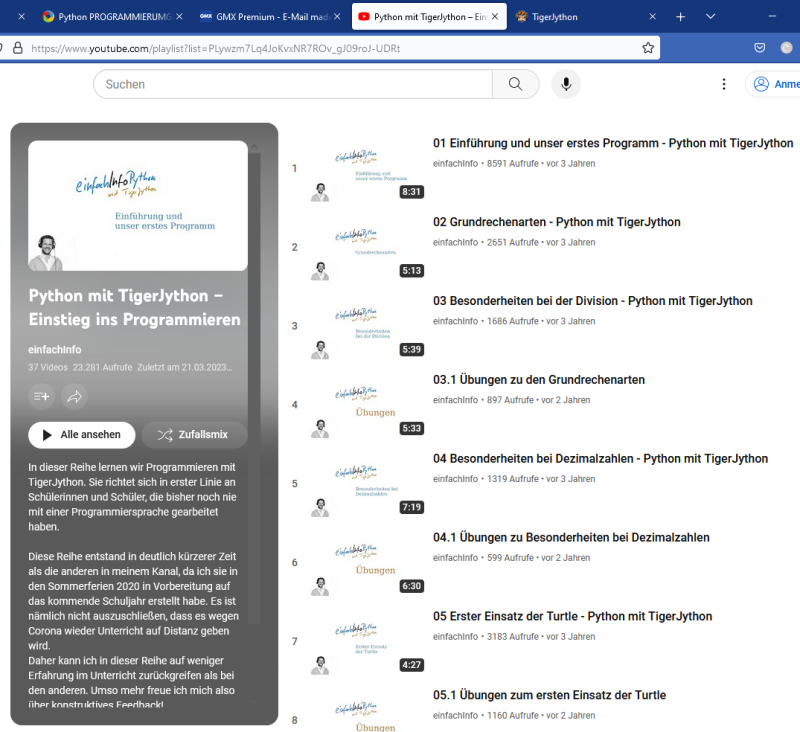Open 05 Erster Einsatz der Turtle
This screenshot has width=800, height=732.
(x=572, y=616)
